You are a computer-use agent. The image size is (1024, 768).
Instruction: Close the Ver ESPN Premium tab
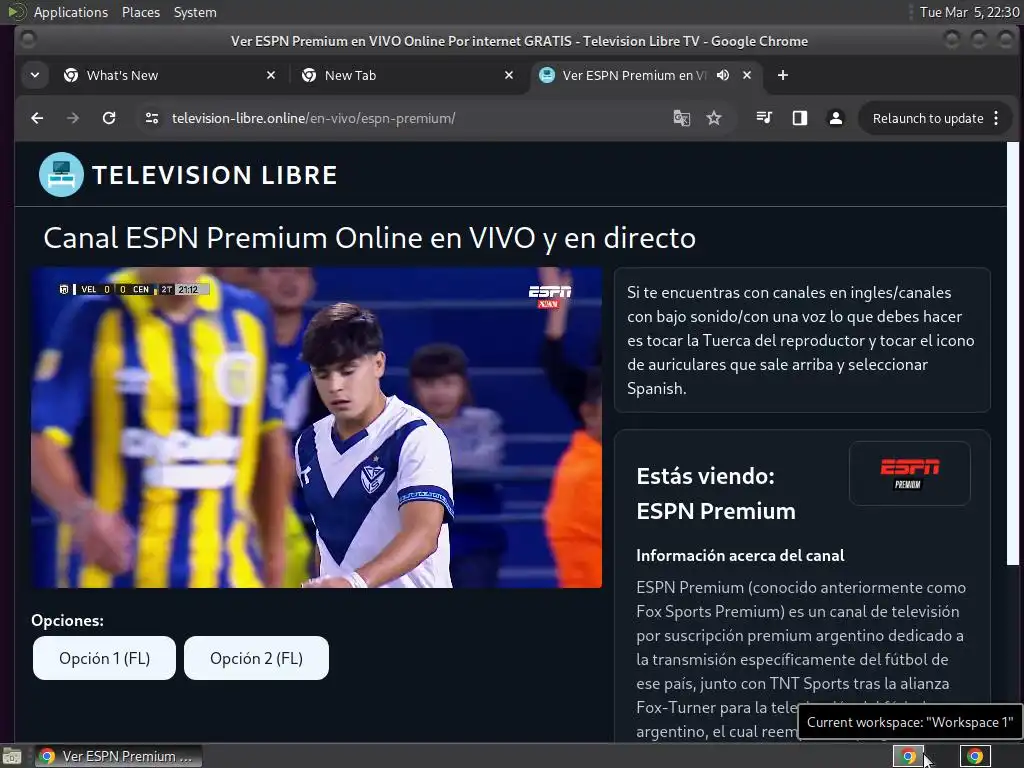[x=747, y=75]
